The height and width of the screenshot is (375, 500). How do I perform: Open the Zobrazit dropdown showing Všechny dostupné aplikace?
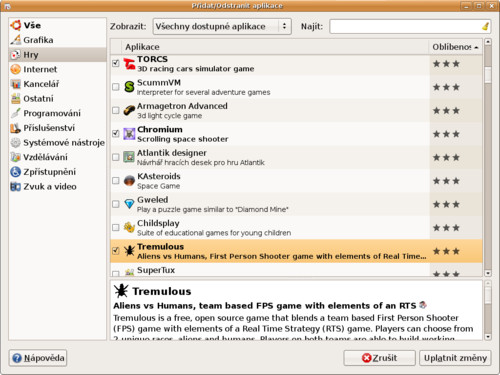coord(222,26)
